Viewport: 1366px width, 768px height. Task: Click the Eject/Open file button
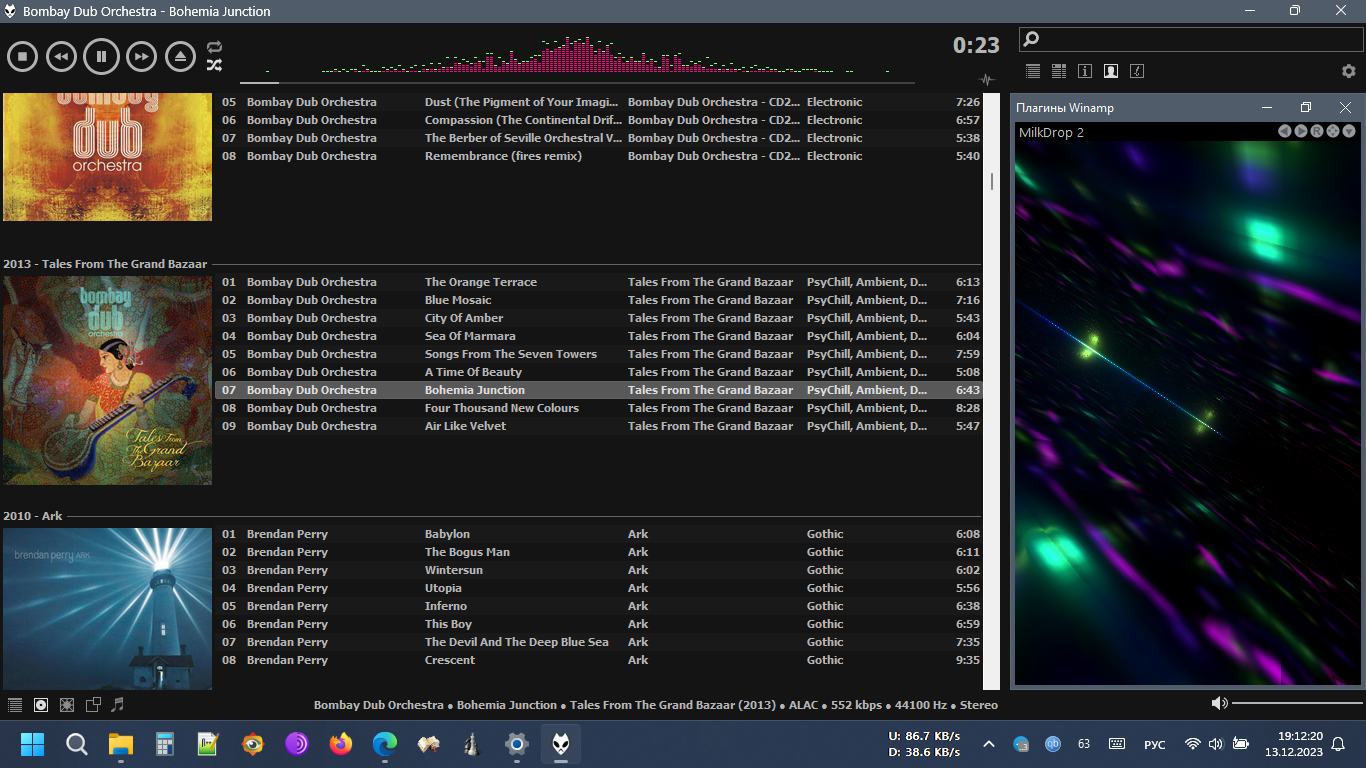(x=181, y=57)
